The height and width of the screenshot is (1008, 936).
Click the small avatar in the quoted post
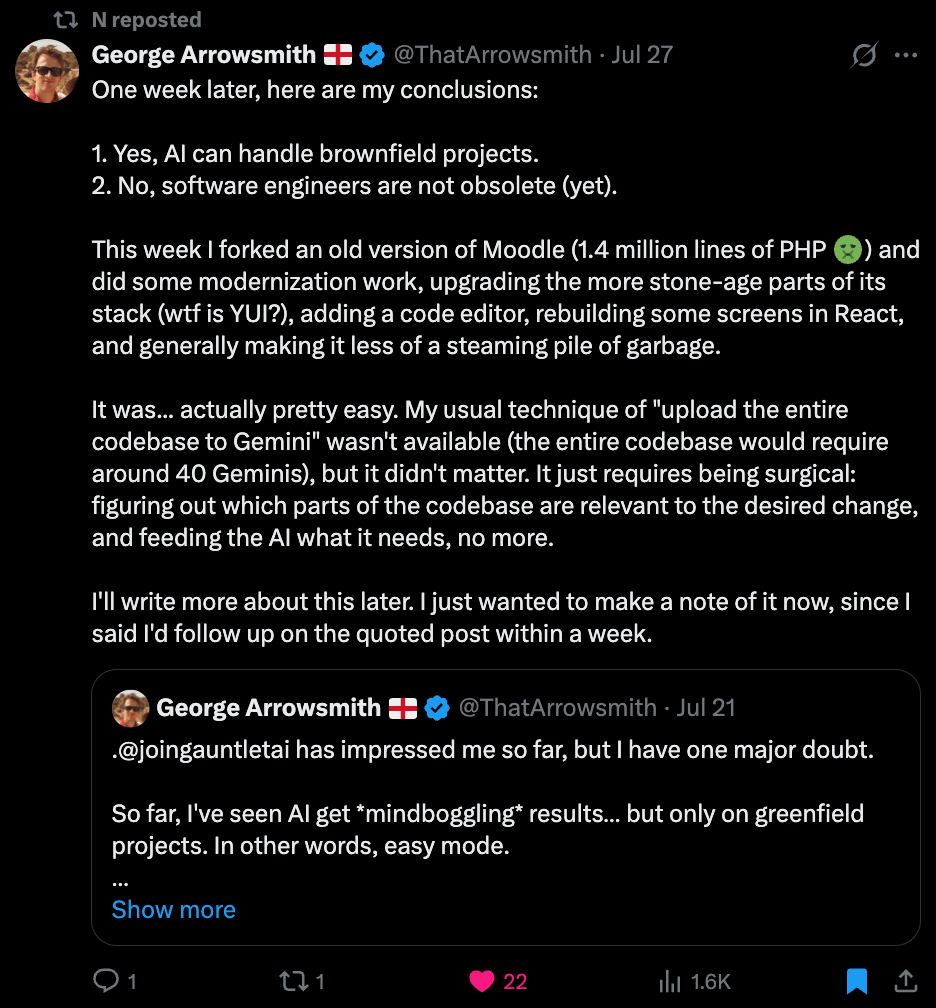130,708
